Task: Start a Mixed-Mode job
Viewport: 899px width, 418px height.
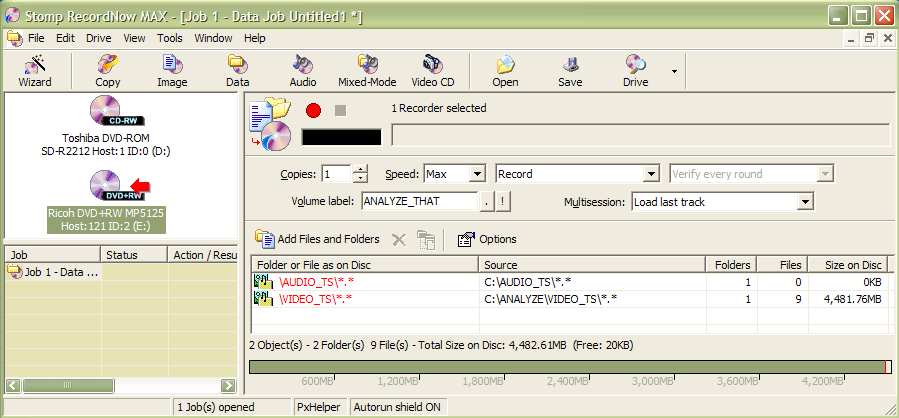Action: coord(367,71)
